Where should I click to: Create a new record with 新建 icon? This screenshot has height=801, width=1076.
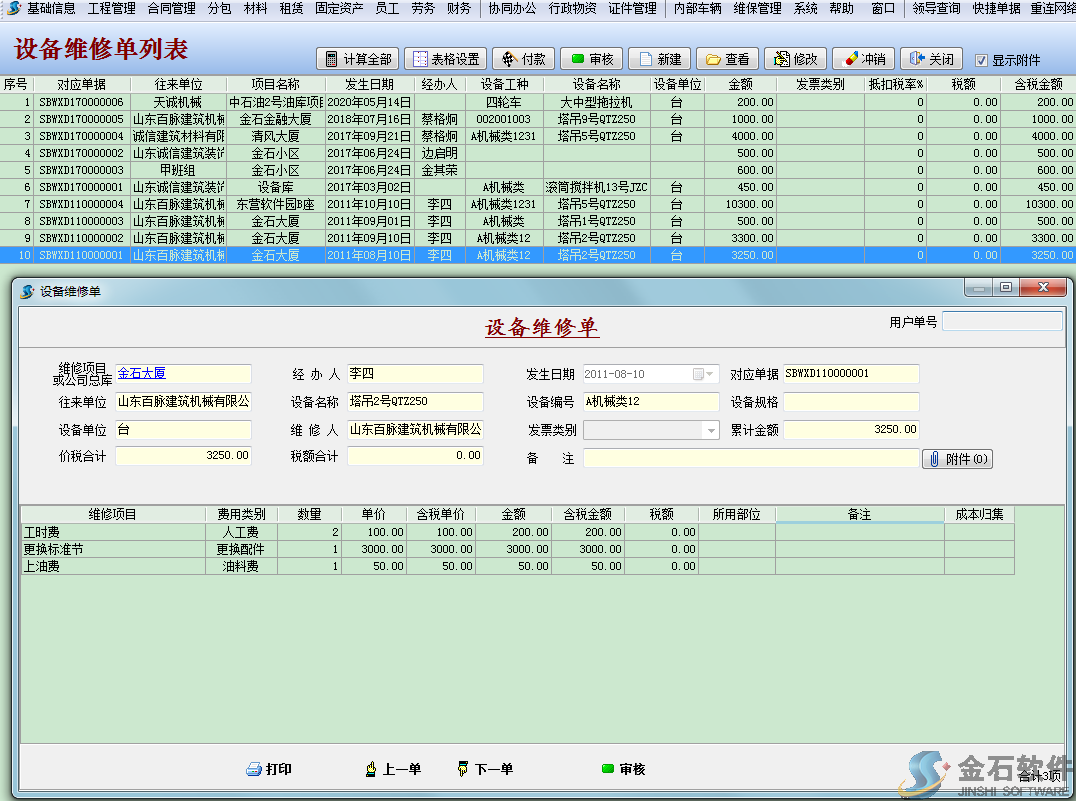click(x=659, y=58)
